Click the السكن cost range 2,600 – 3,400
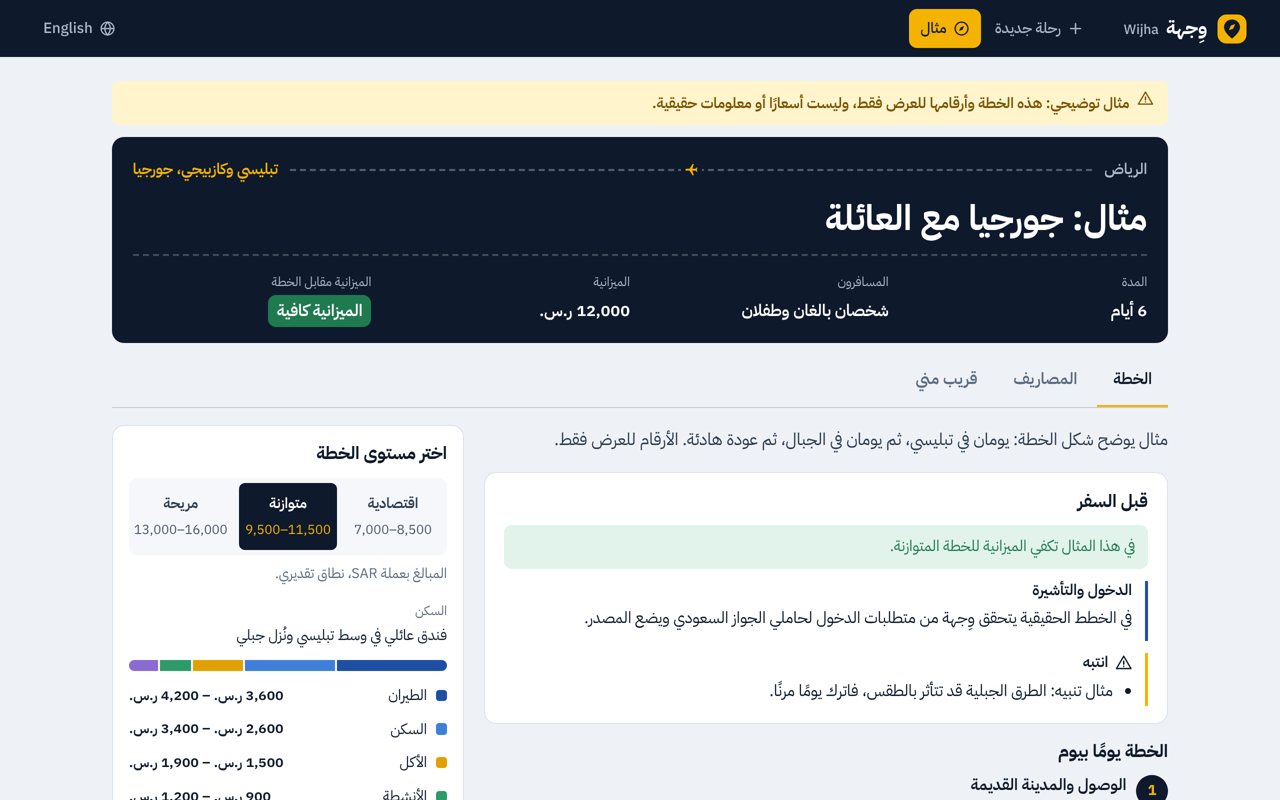The height and width of the screenshot is (800, 1280). tap(206, 729)
